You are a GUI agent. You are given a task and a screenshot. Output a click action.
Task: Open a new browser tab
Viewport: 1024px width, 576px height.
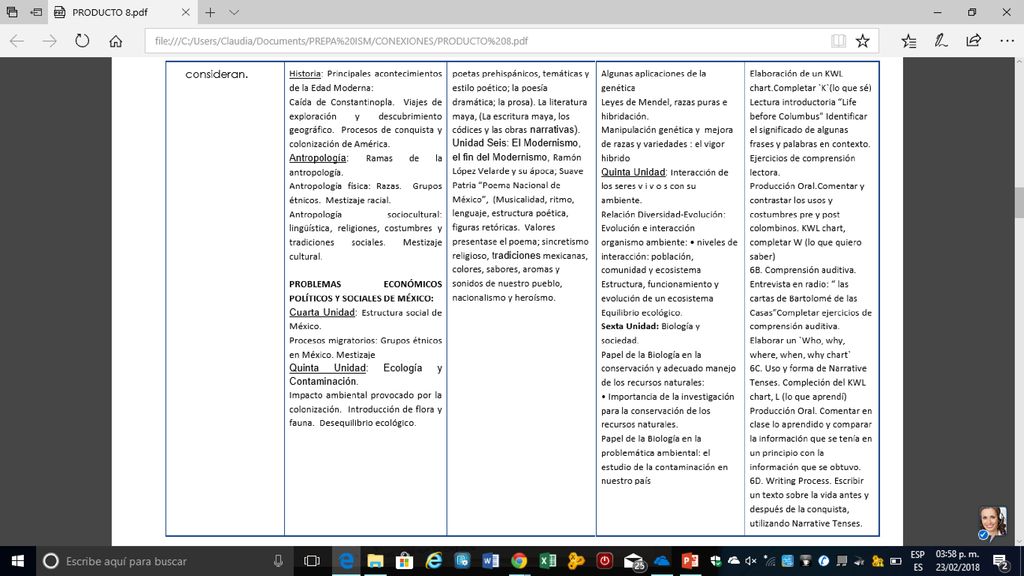[x=210, y=12]
